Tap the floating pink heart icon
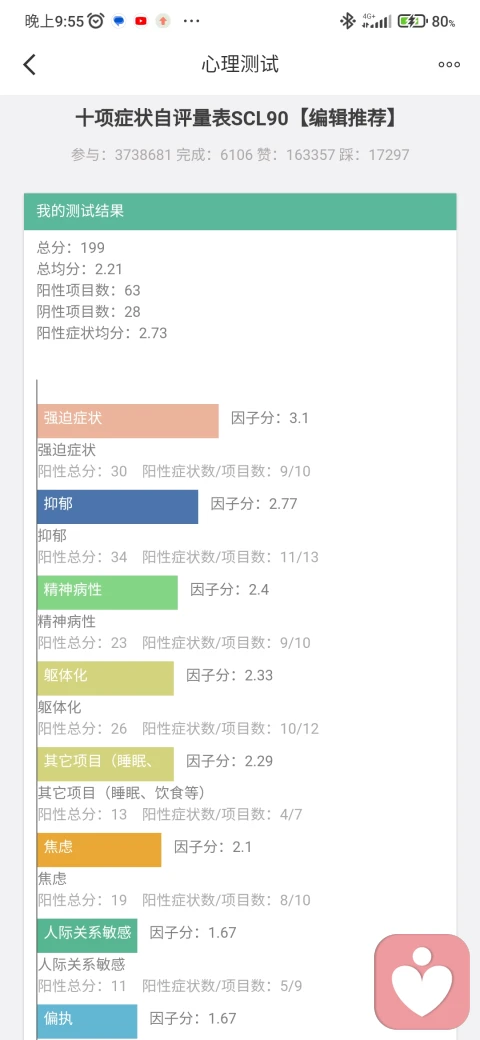The width and height of the screenshot is (480, 1040). [422, 982]
